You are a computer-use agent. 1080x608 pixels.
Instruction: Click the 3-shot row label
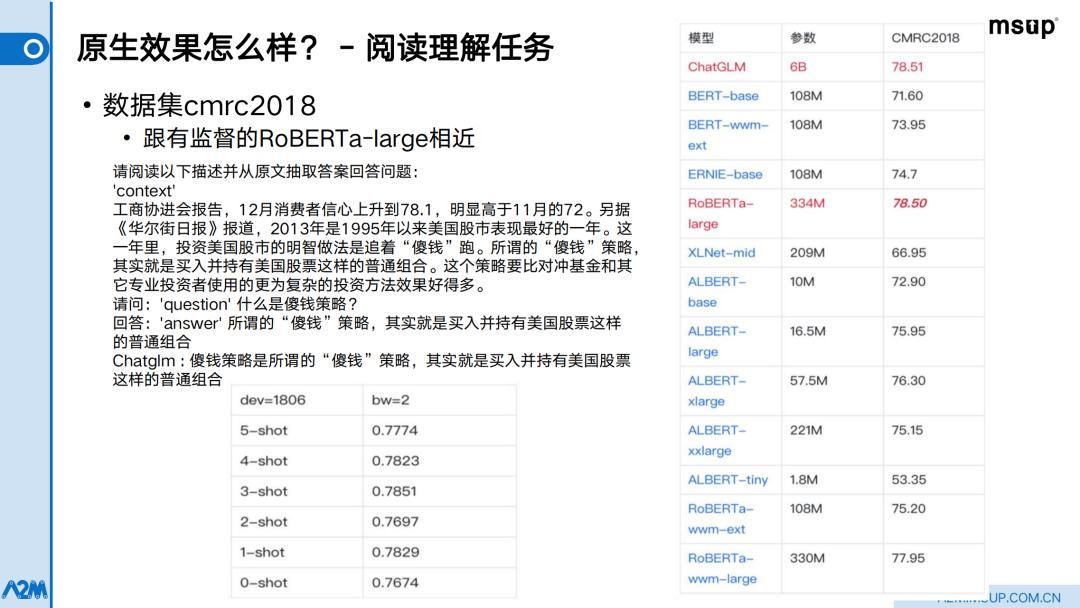pyautogui.click(x=263, y=491)
